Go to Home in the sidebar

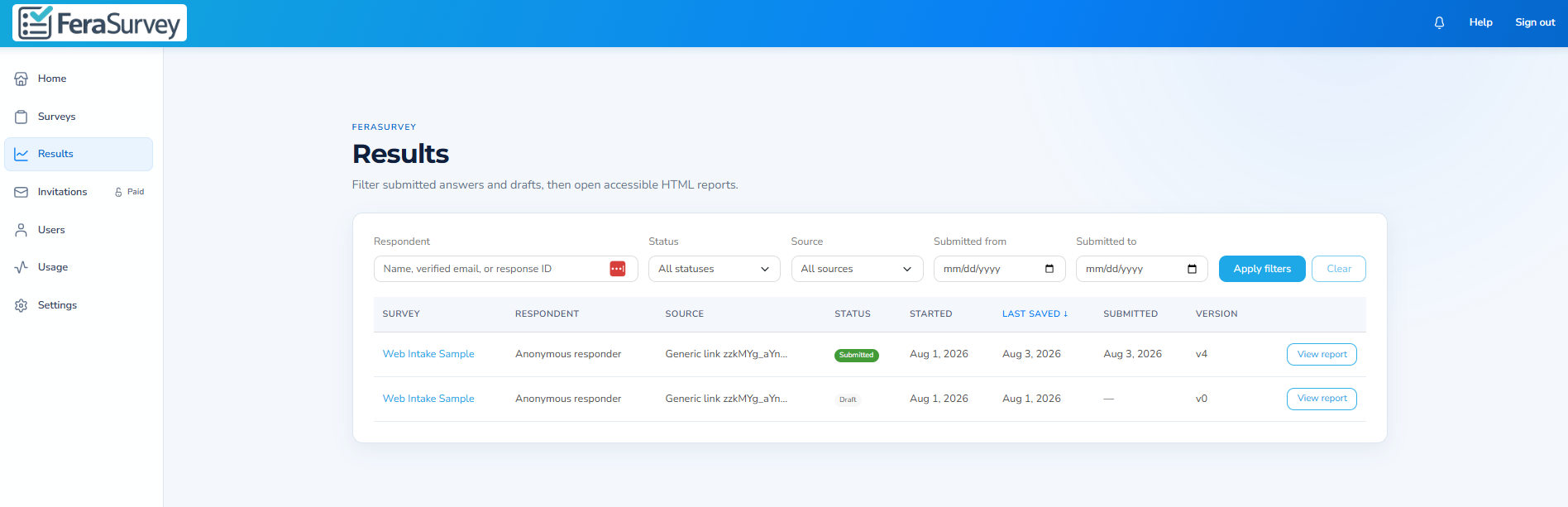point(79,79)
